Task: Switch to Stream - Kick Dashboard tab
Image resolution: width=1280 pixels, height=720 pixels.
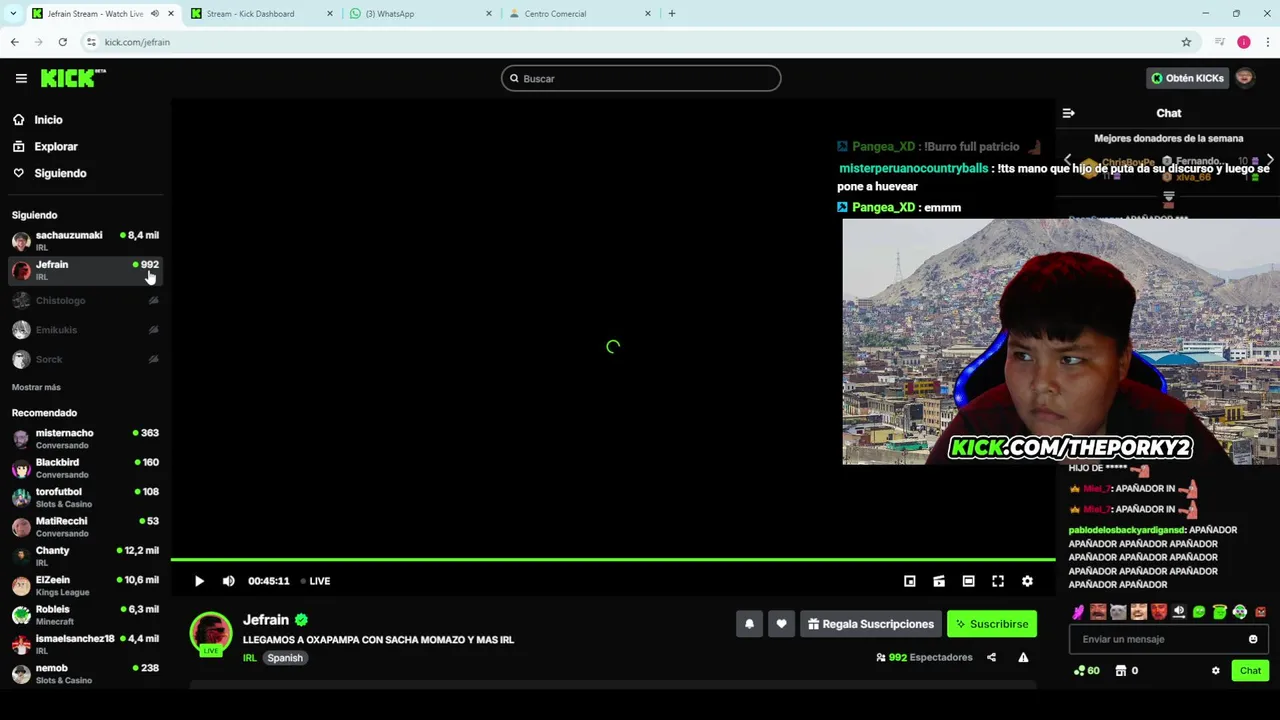Action: coord(260,14)
